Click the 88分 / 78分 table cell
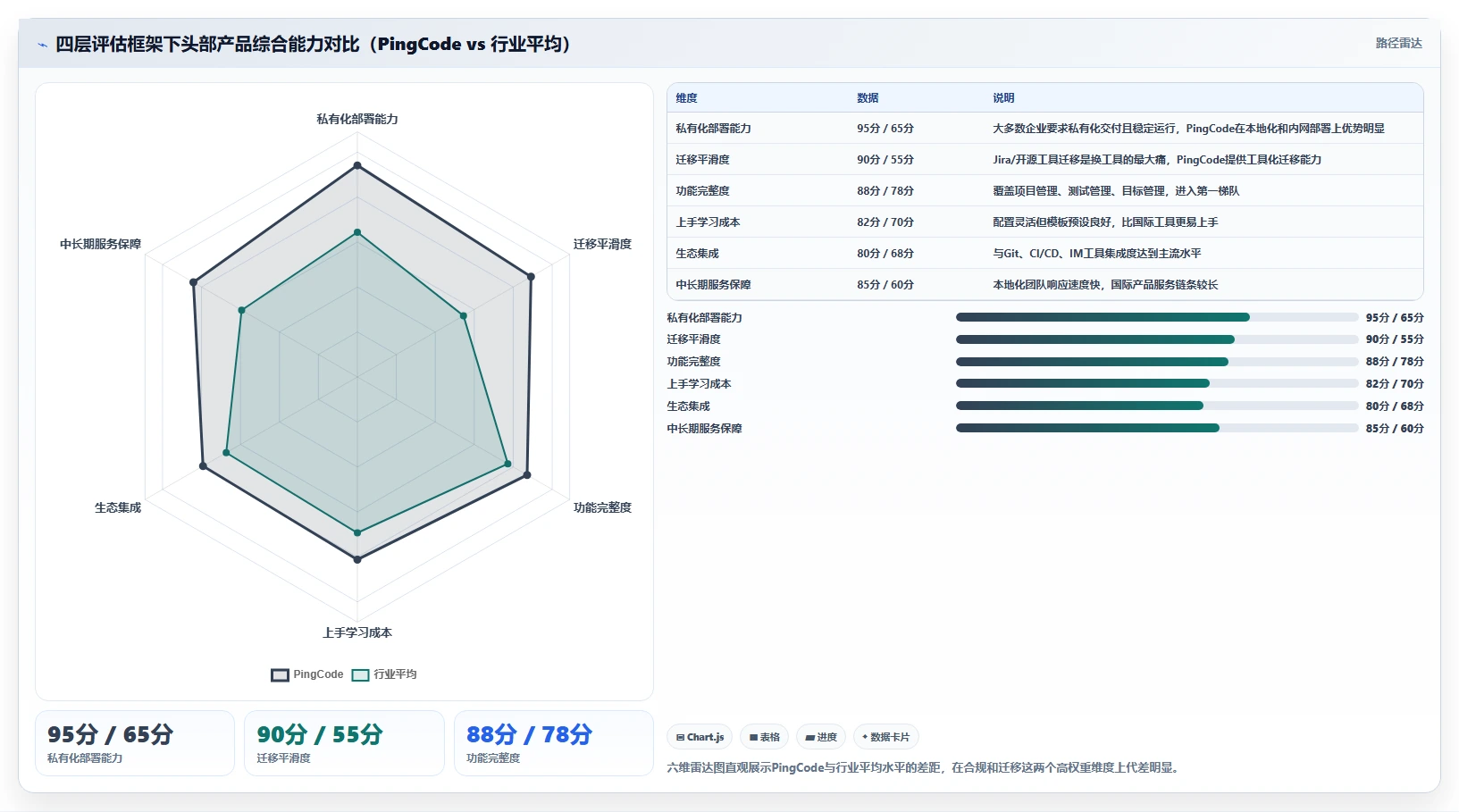 click(x=885, y=191)
